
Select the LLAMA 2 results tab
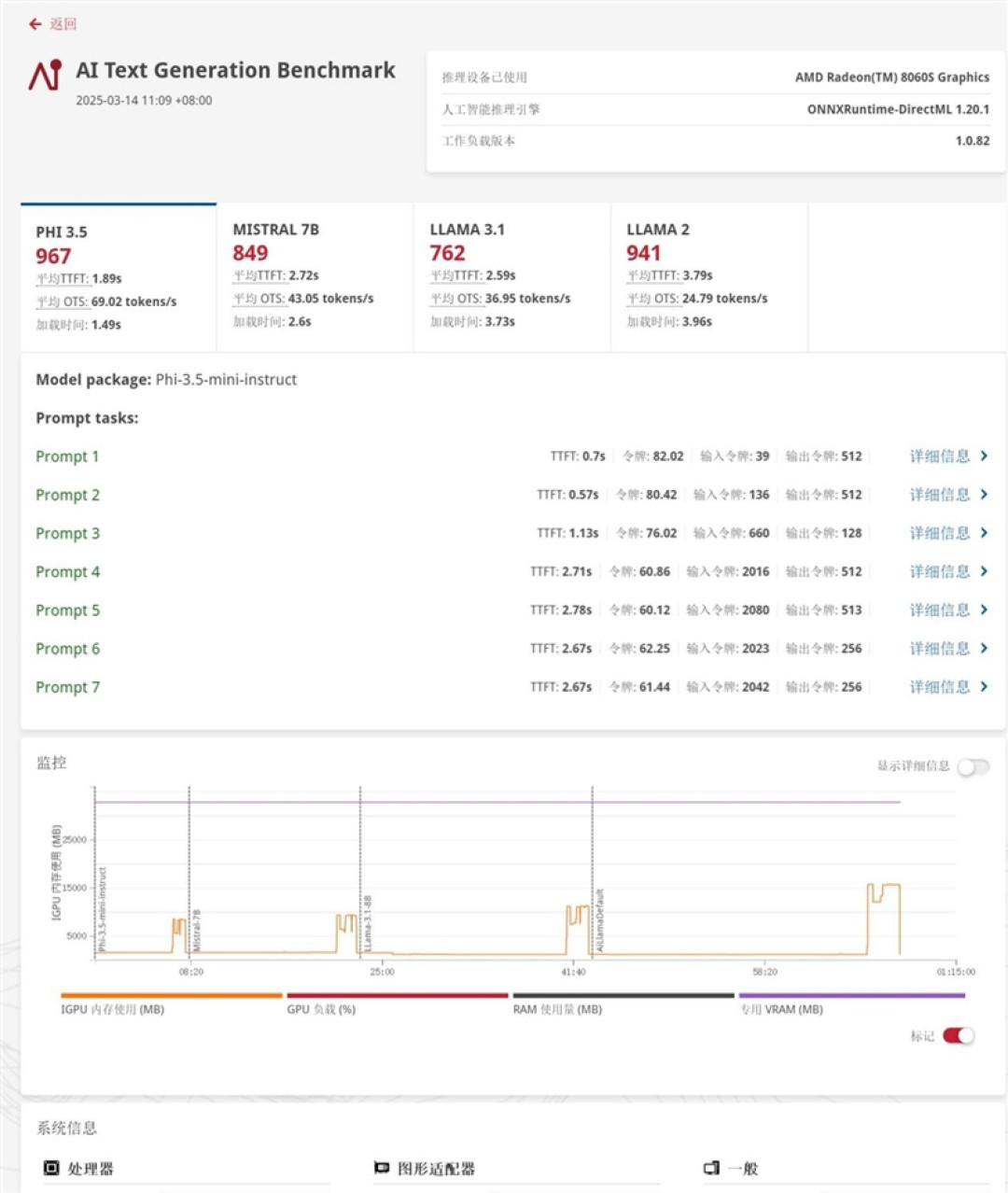pos(708,276)
